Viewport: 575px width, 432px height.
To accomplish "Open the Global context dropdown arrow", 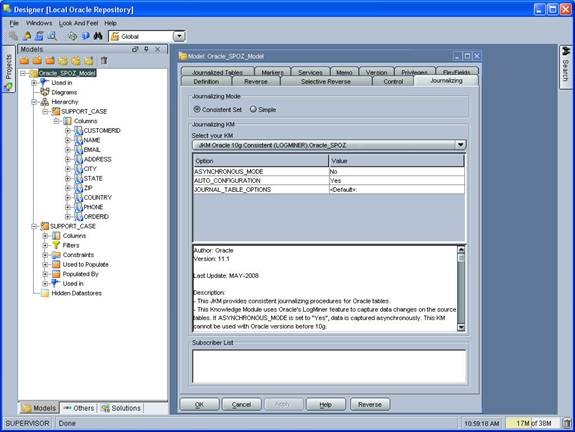I will click(179, 36).
